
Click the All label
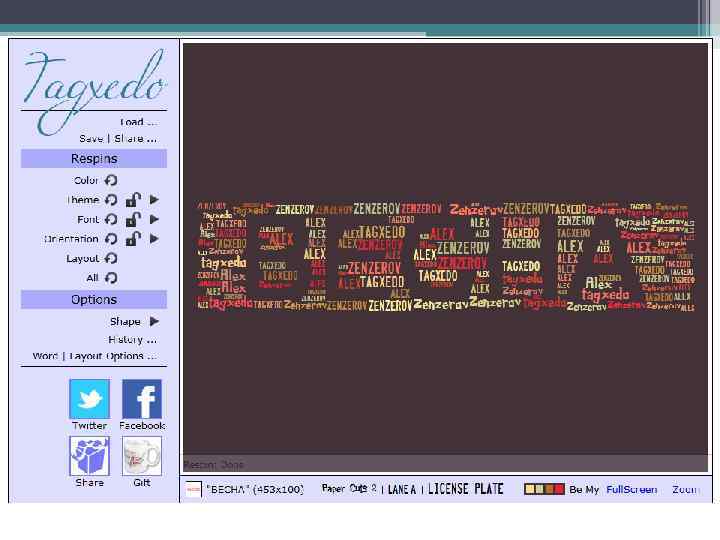(92, 278)
